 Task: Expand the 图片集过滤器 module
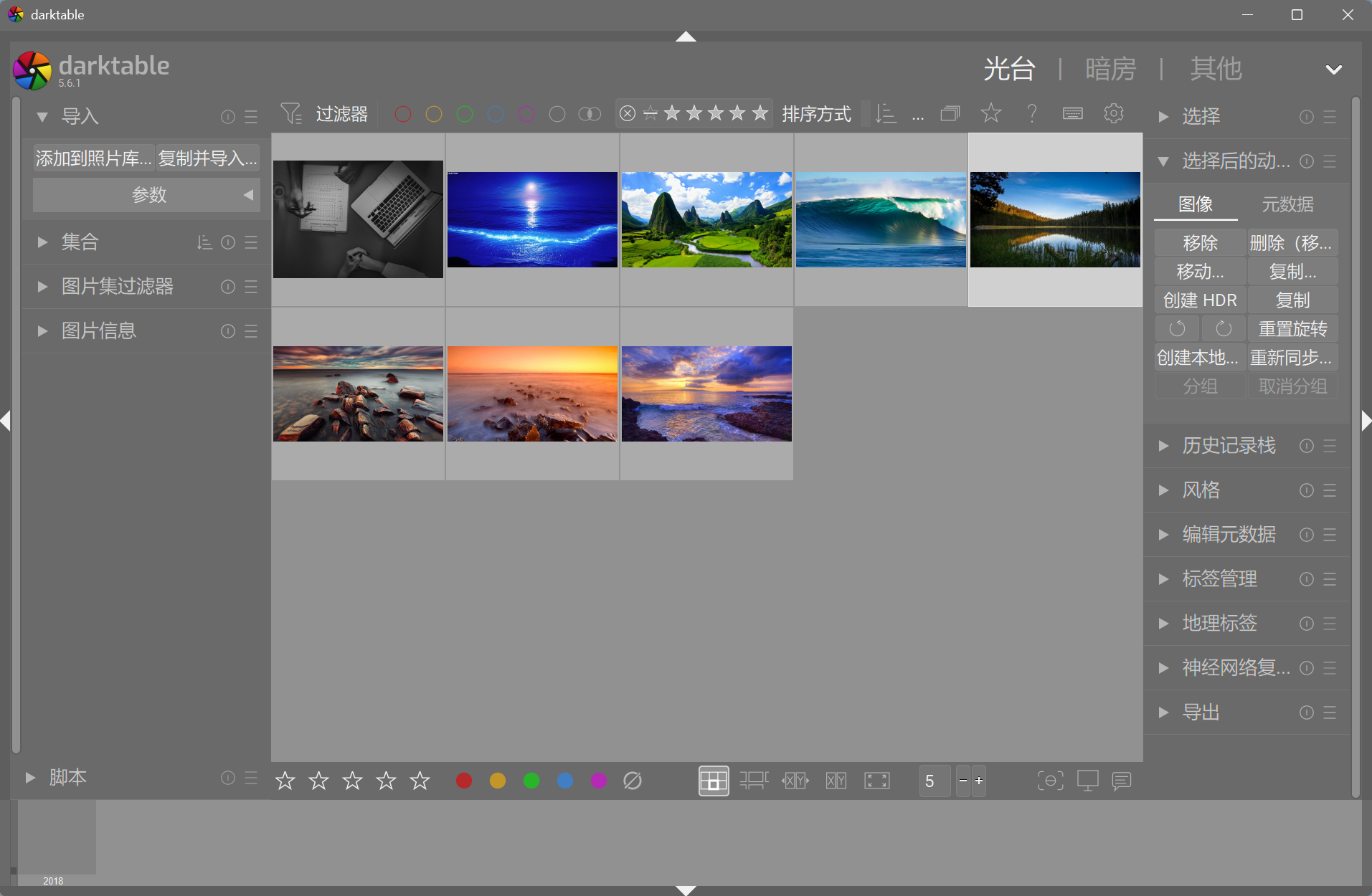[x=42, y=287]
